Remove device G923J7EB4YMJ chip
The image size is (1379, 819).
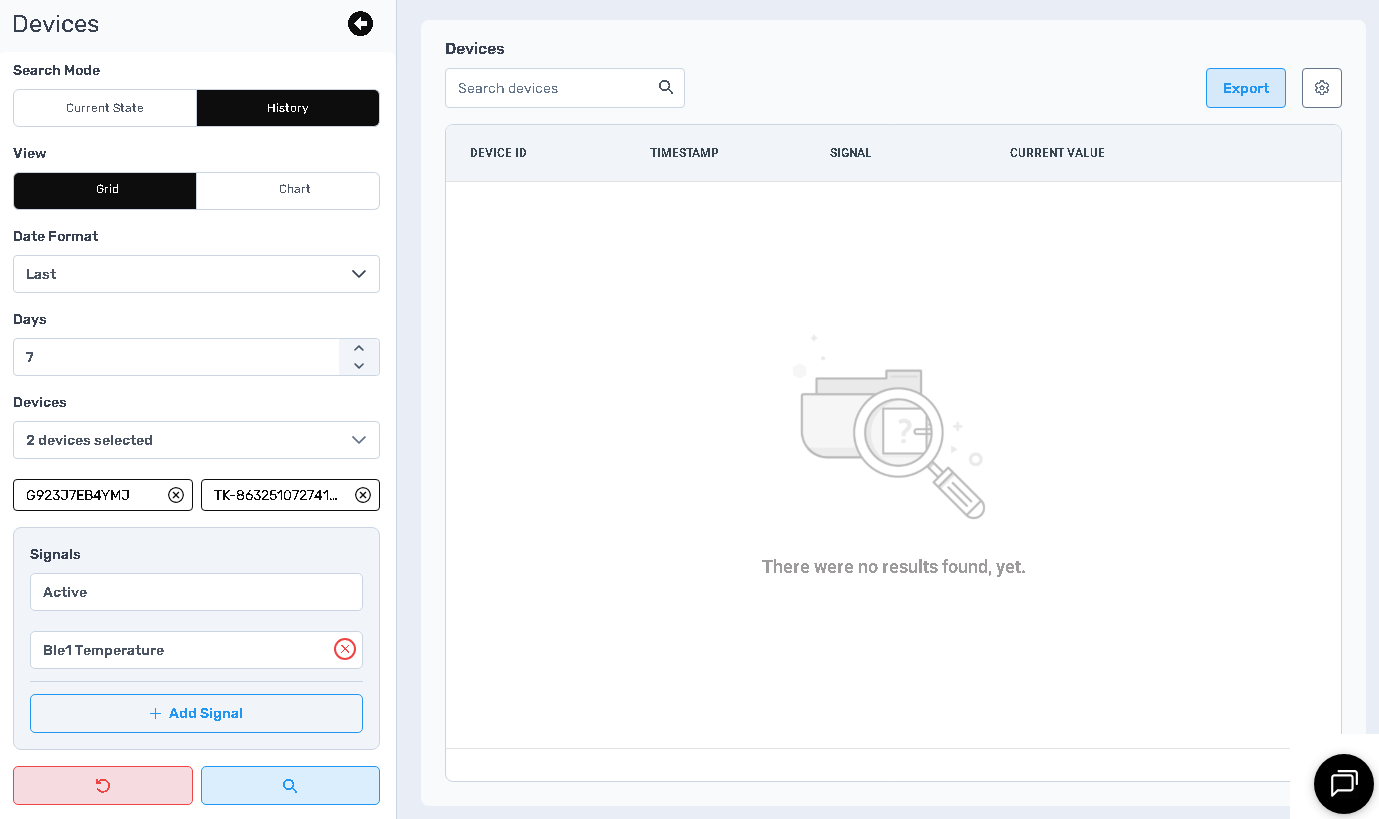point(176,495)
